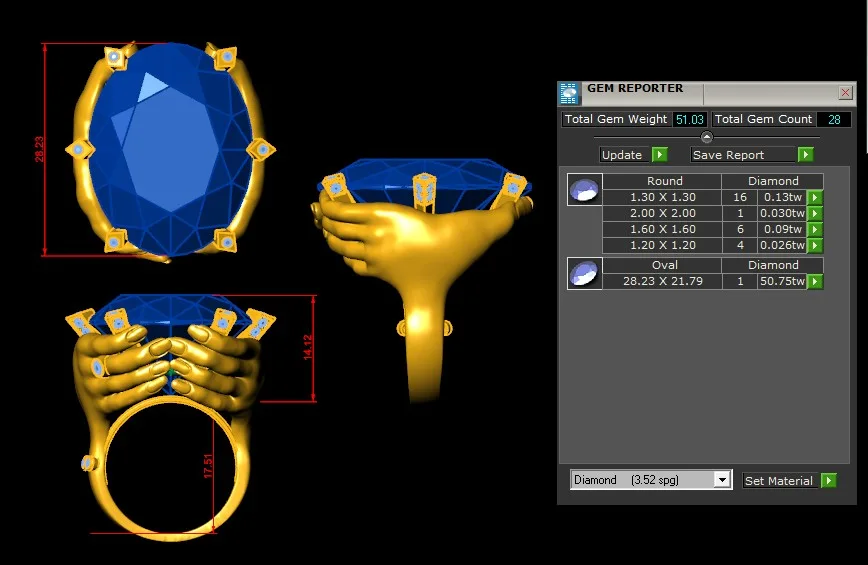Click green arrow for the Oval 28.23 X 21.79 row
The height and width of the screenshot is (565, 868).
(x=815, y=282)
